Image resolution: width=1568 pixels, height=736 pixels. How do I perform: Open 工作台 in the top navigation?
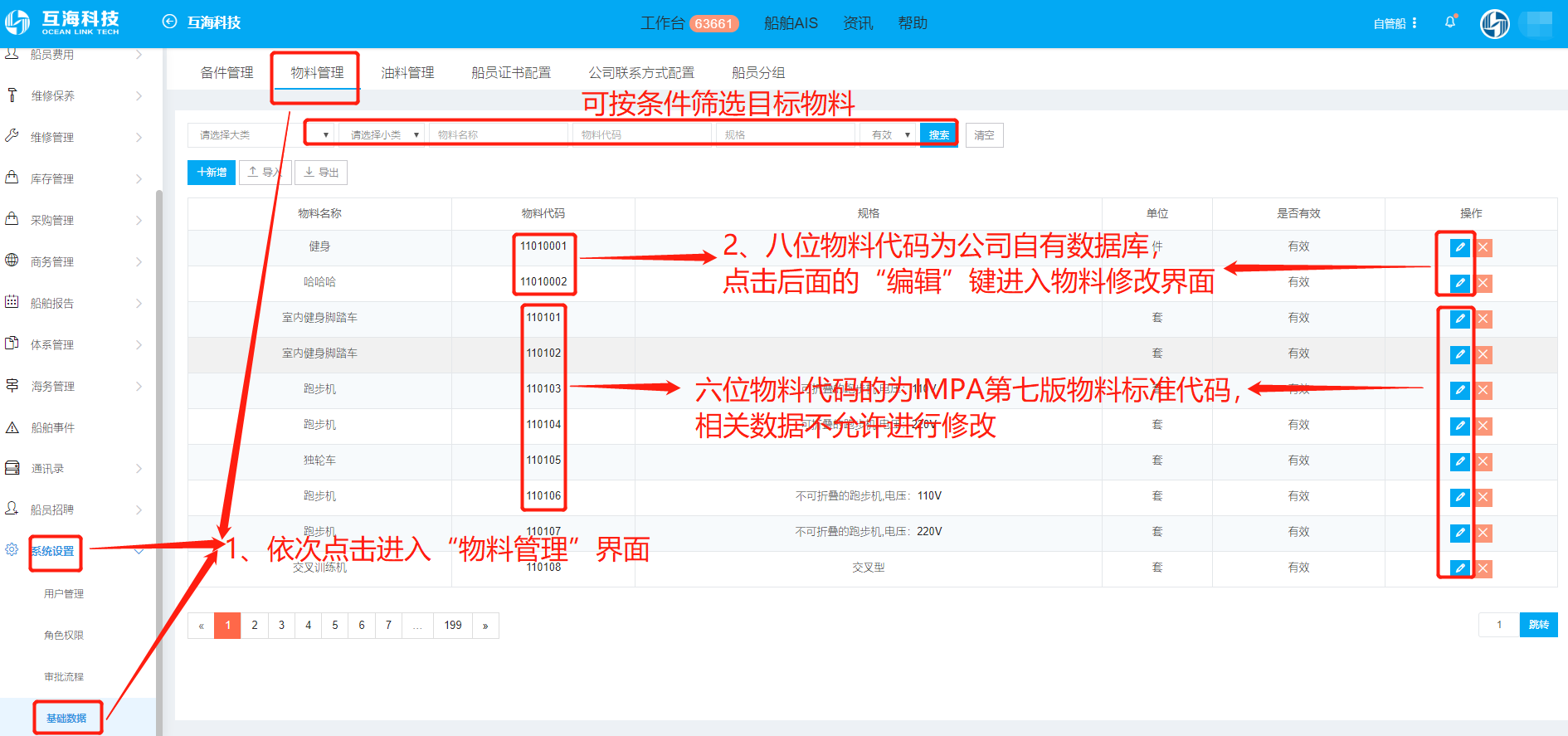(689, 23)
